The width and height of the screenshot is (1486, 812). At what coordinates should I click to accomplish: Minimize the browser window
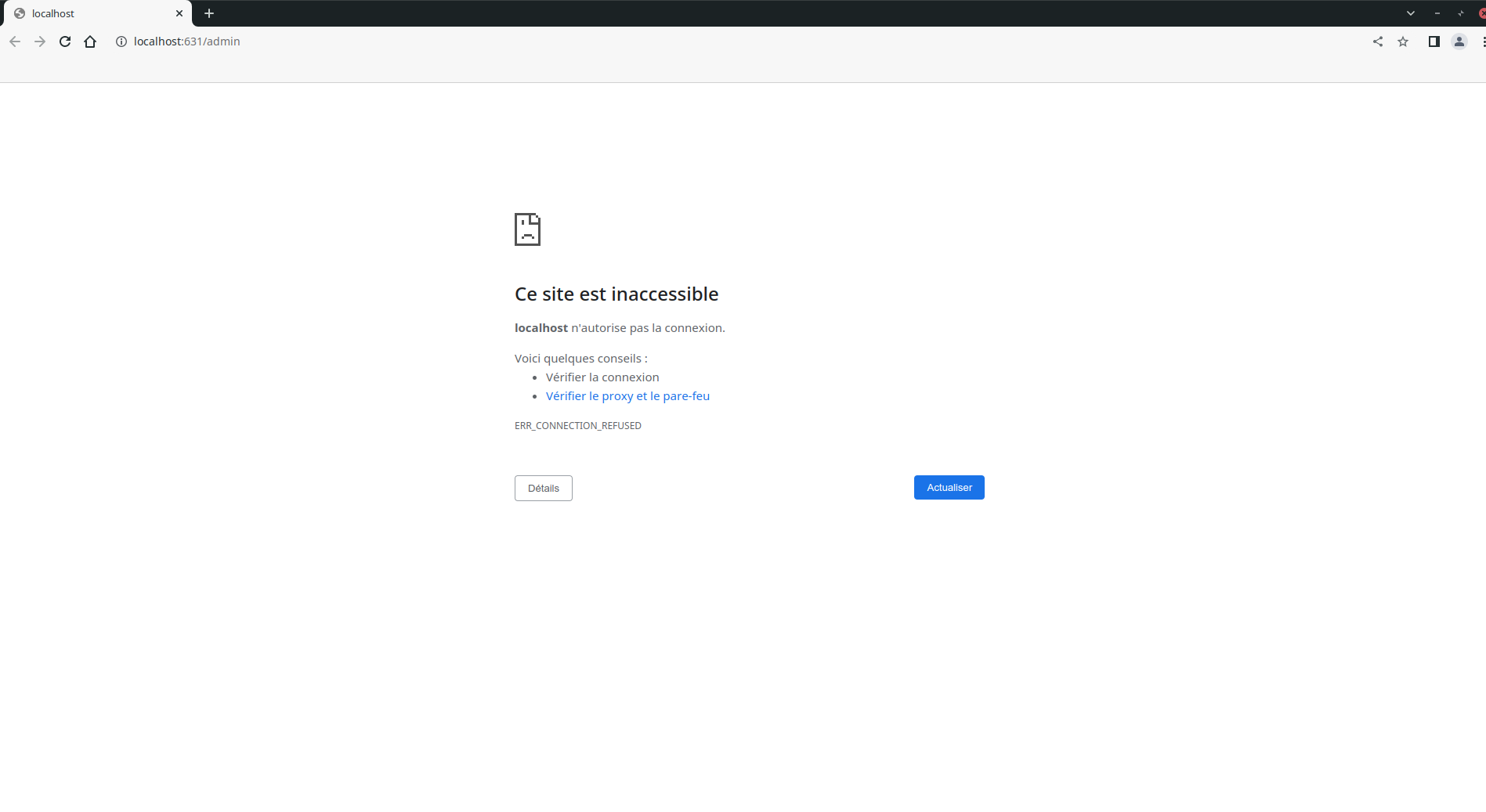pos(1437,13)
